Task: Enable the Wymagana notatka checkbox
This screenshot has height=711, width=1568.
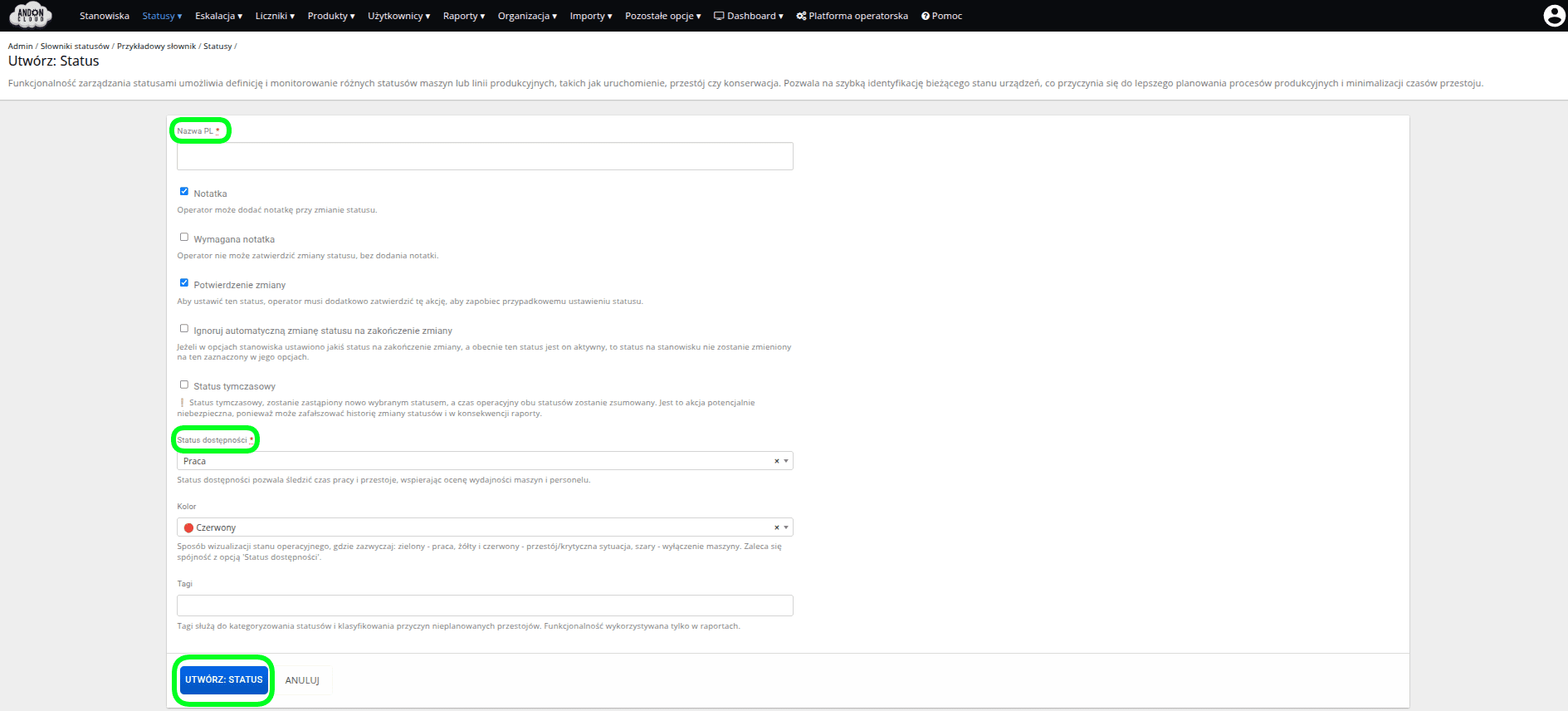Action: tap(184, 238)
